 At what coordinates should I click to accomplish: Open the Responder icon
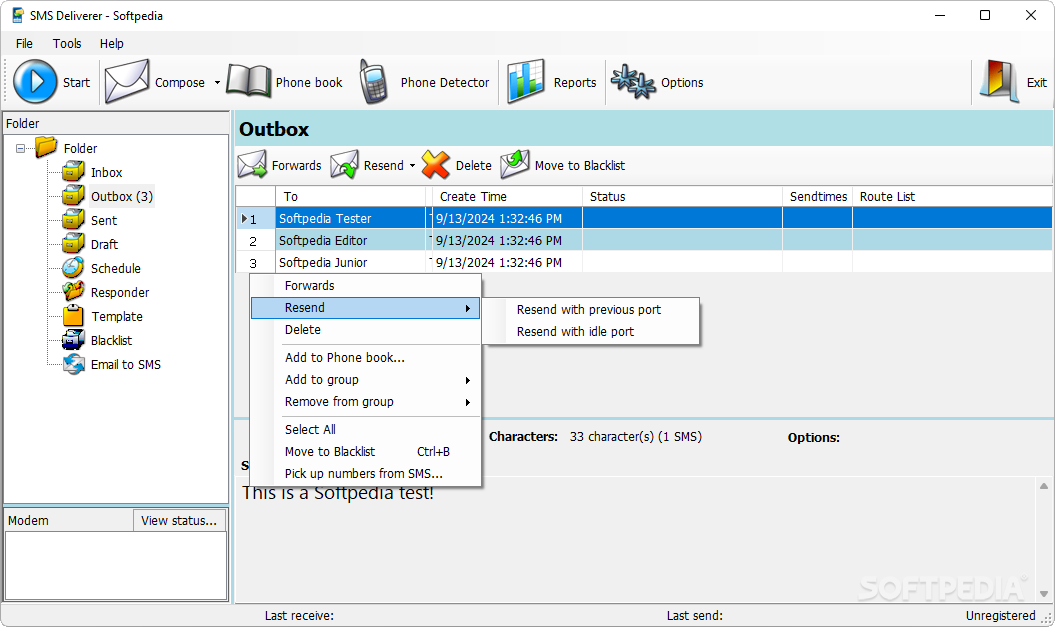pos(73,292)
